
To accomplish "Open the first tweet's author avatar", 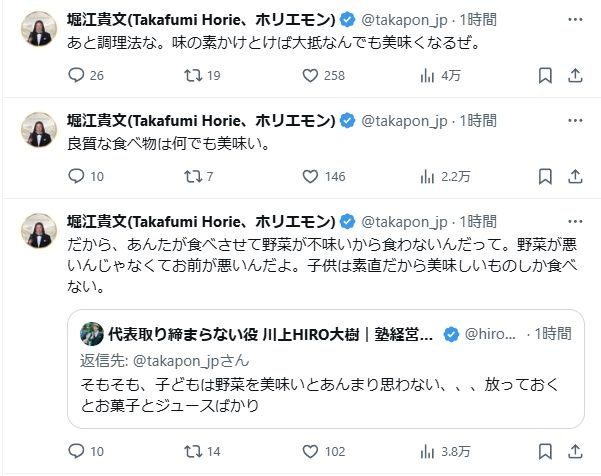I will pos(39,29).
